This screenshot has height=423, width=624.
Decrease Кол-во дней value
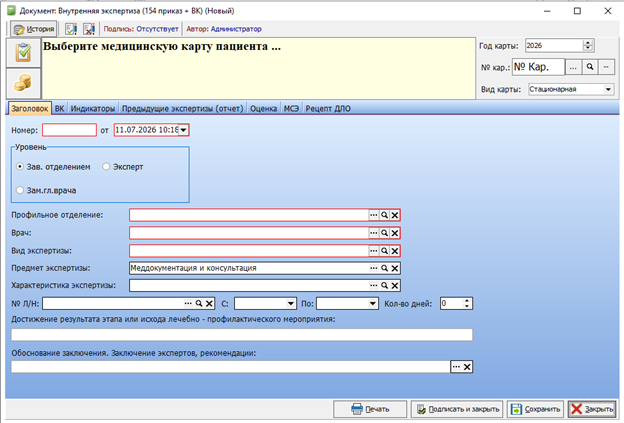pos(467,306)
